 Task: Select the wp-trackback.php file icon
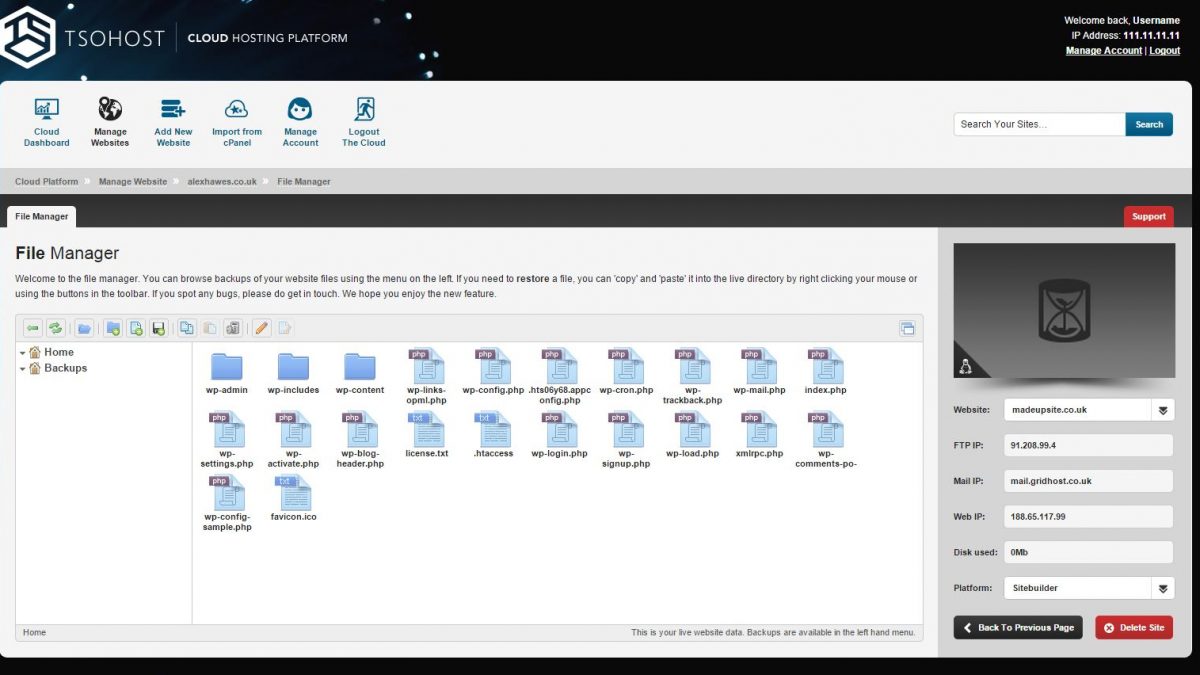coord(693,366)
